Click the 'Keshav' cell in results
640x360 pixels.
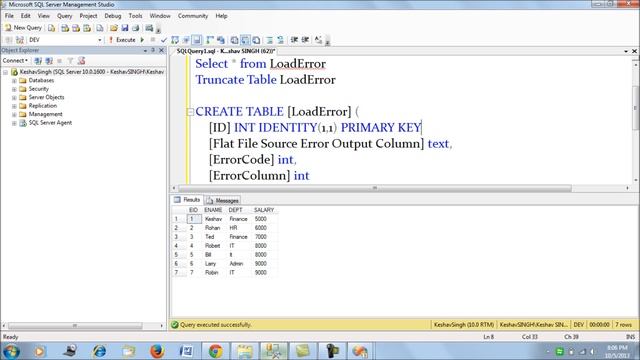(x=213, y=219)
